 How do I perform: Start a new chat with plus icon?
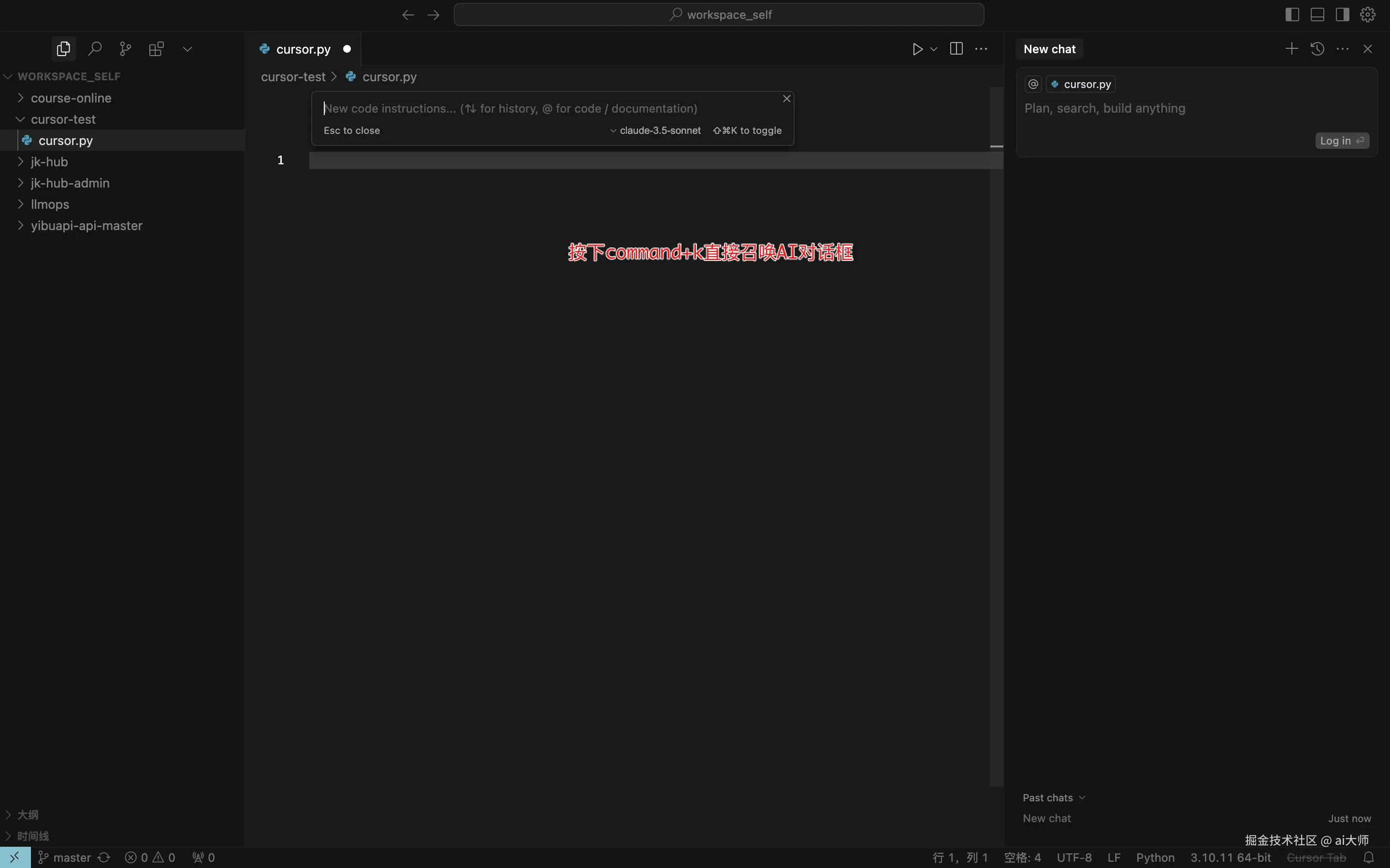coord(1291,49)
